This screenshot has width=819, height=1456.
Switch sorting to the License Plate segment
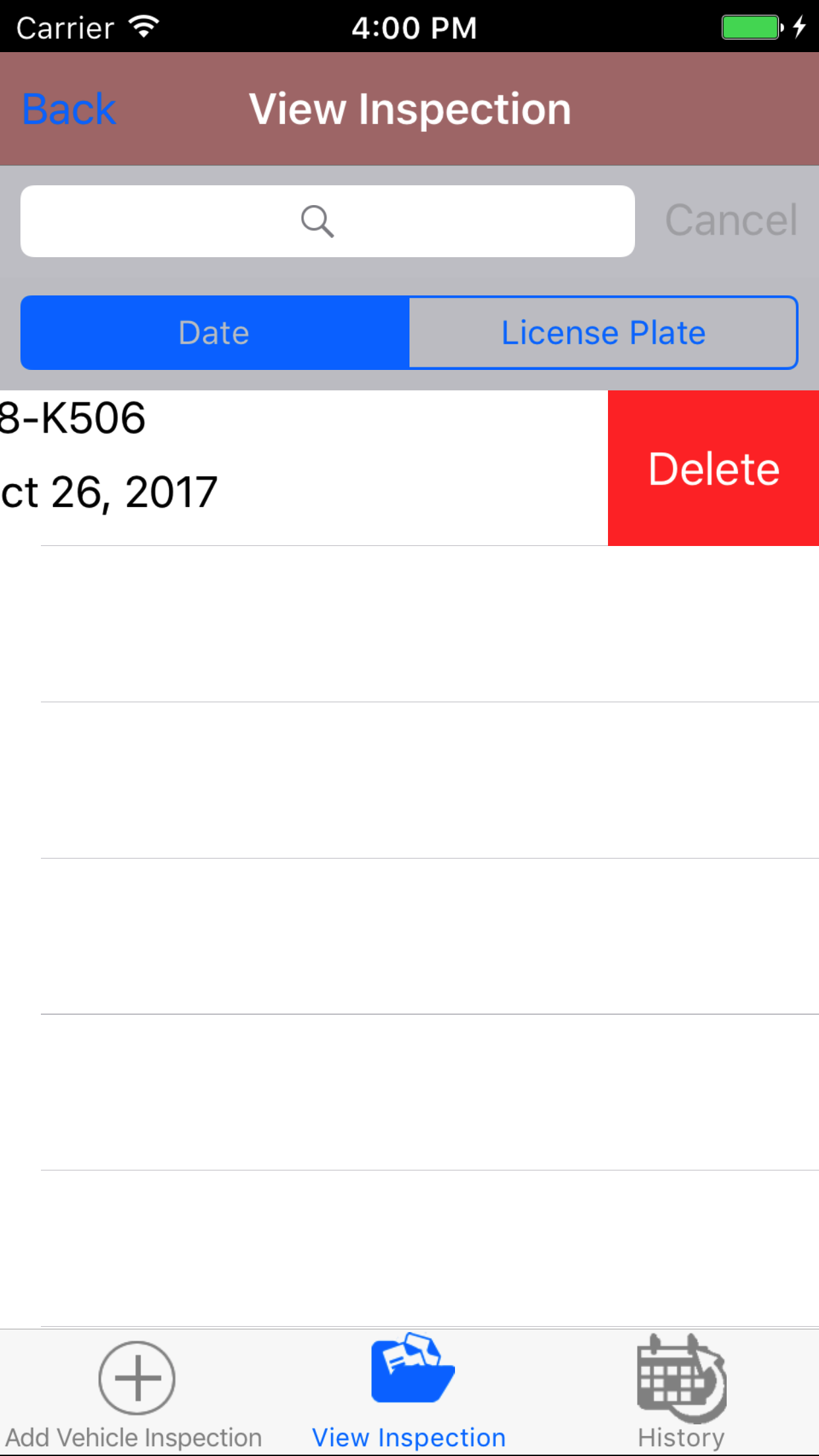click(603, 332)
